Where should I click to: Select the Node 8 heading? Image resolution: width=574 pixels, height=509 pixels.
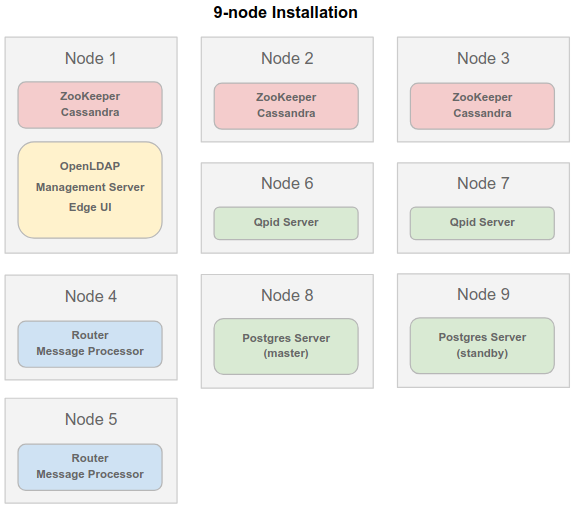coord(287,295)
